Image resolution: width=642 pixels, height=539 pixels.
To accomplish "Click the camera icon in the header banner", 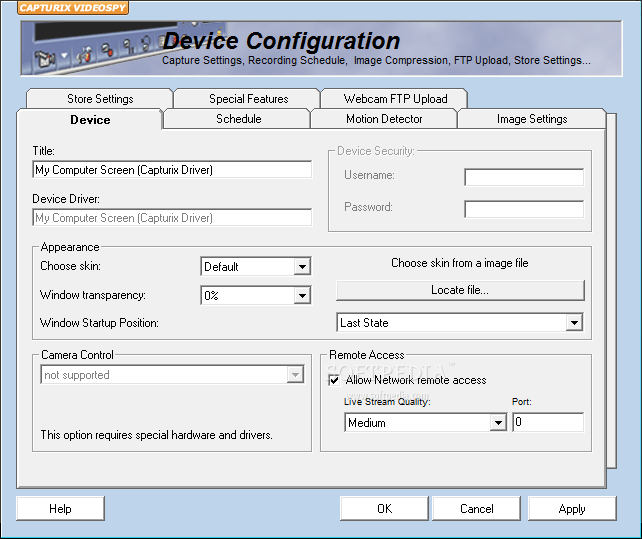I will pyautogui.click(x=45, y=58).
